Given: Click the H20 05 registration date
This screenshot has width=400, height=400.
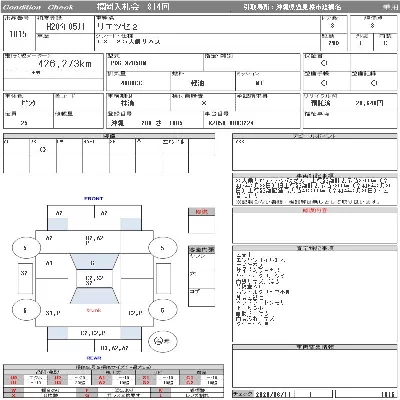Looking at the screenshot, I should coord(65,26).
